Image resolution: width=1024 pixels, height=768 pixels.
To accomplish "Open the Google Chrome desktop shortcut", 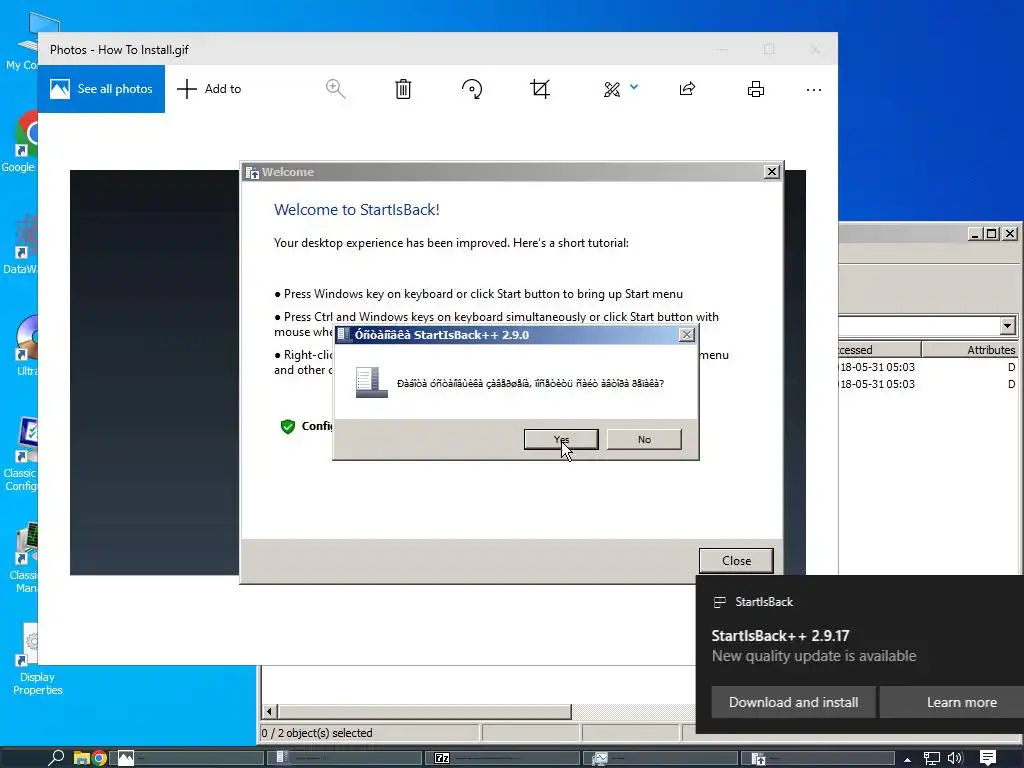I will [20, 141].
